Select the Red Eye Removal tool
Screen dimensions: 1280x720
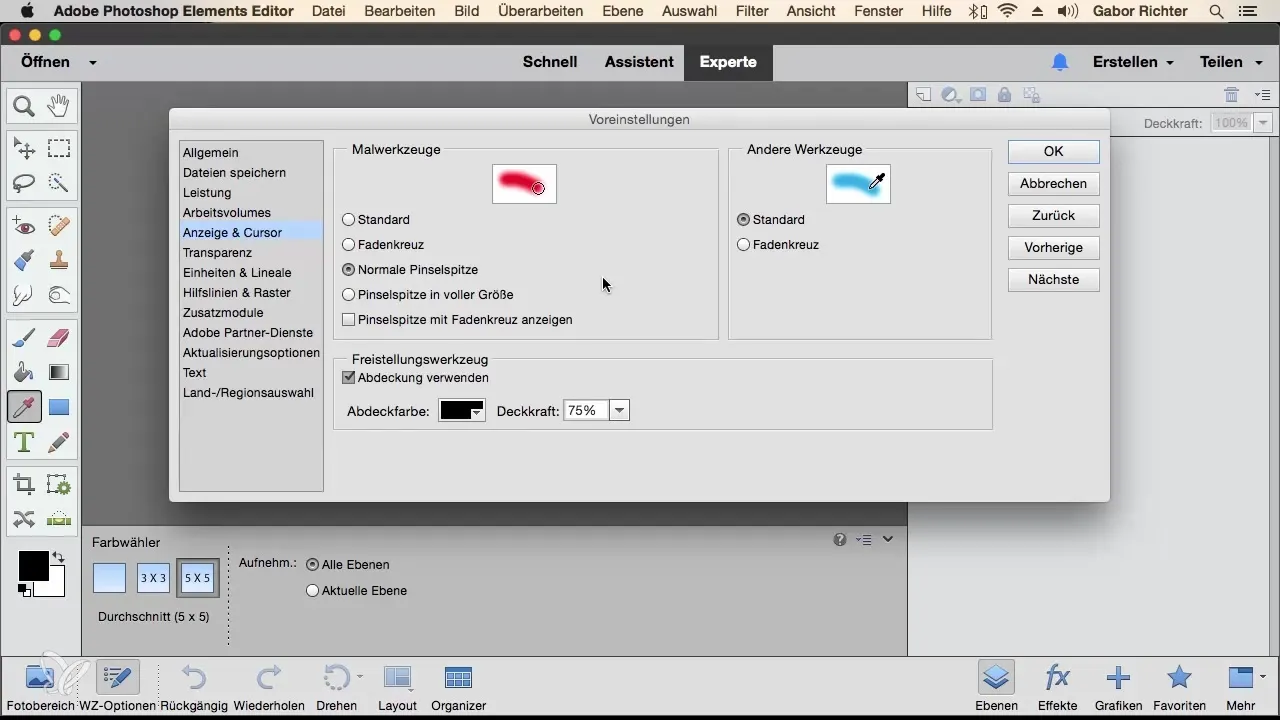24,227
